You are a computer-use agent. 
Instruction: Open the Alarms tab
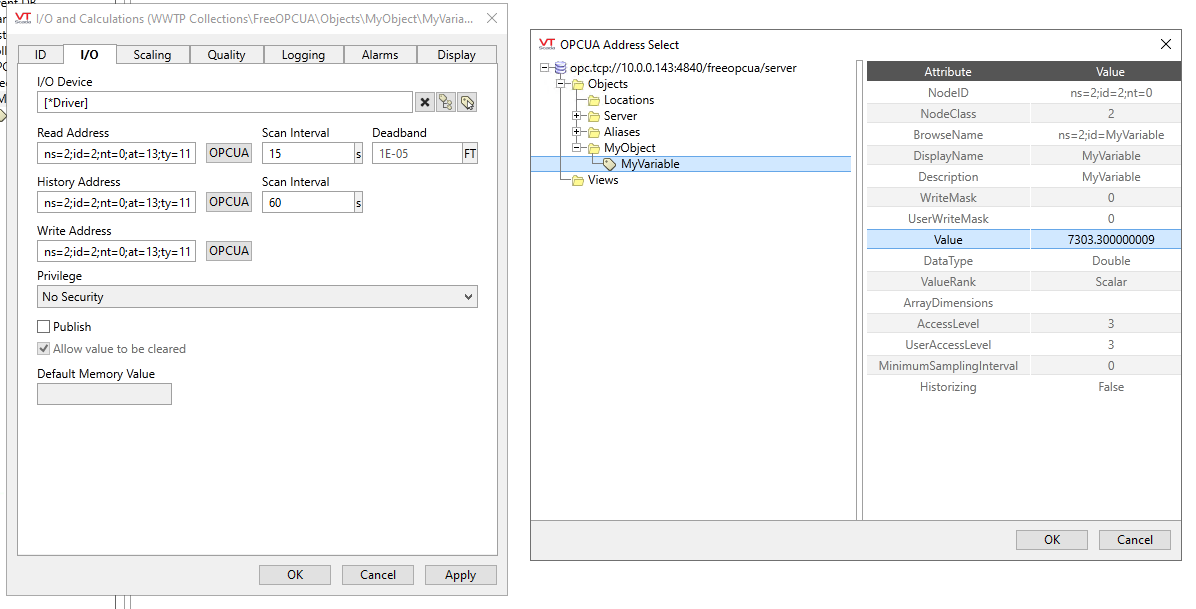click(x=380, y=55)
